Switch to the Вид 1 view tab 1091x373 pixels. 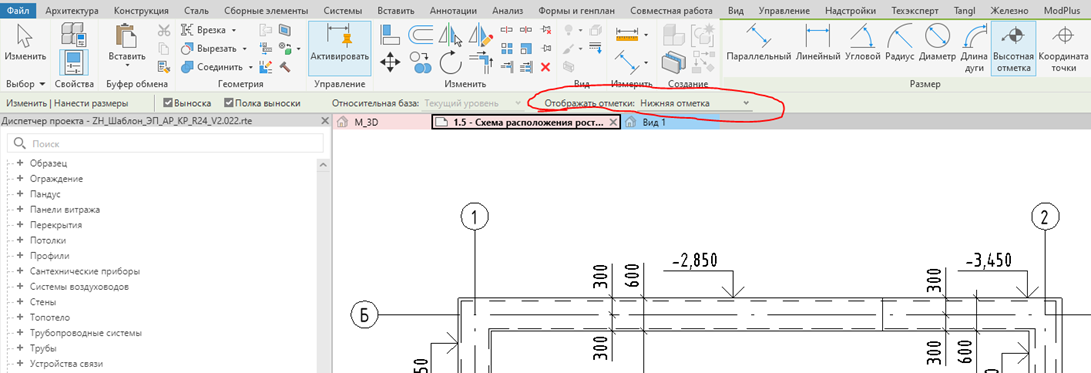671,122
